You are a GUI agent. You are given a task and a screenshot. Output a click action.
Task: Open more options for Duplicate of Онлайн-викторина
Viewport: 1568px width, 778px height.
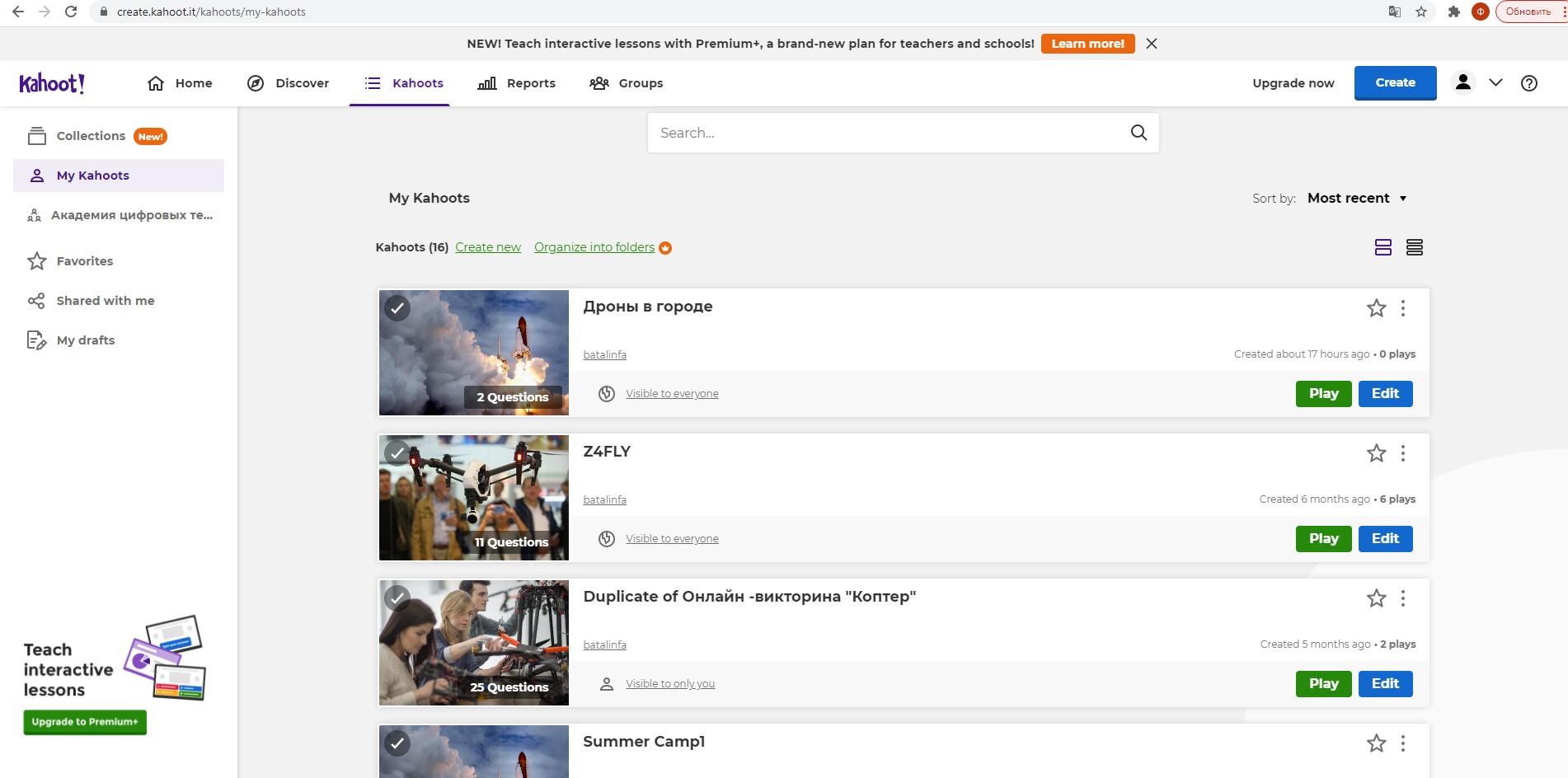pos(1403,598)
